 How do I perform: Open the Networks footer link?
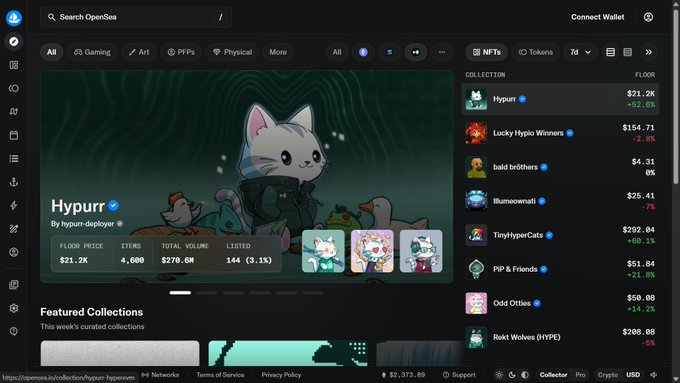160,375
